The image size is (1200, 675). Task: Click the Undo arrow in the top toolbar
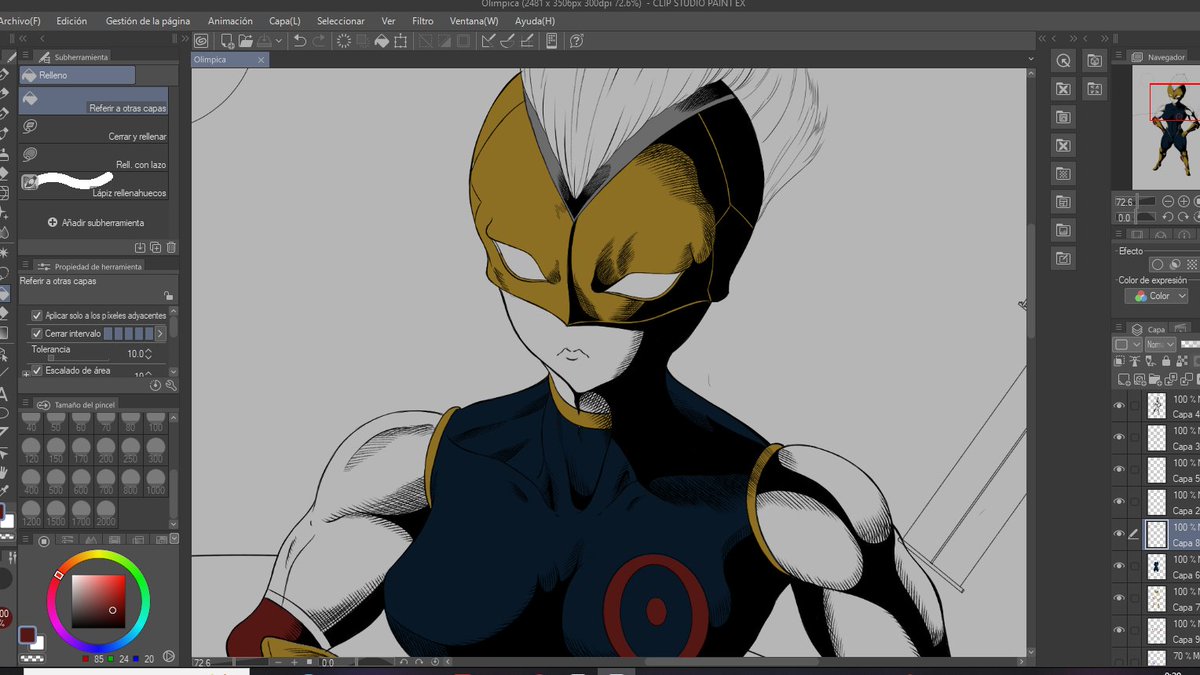coord(301,41)
